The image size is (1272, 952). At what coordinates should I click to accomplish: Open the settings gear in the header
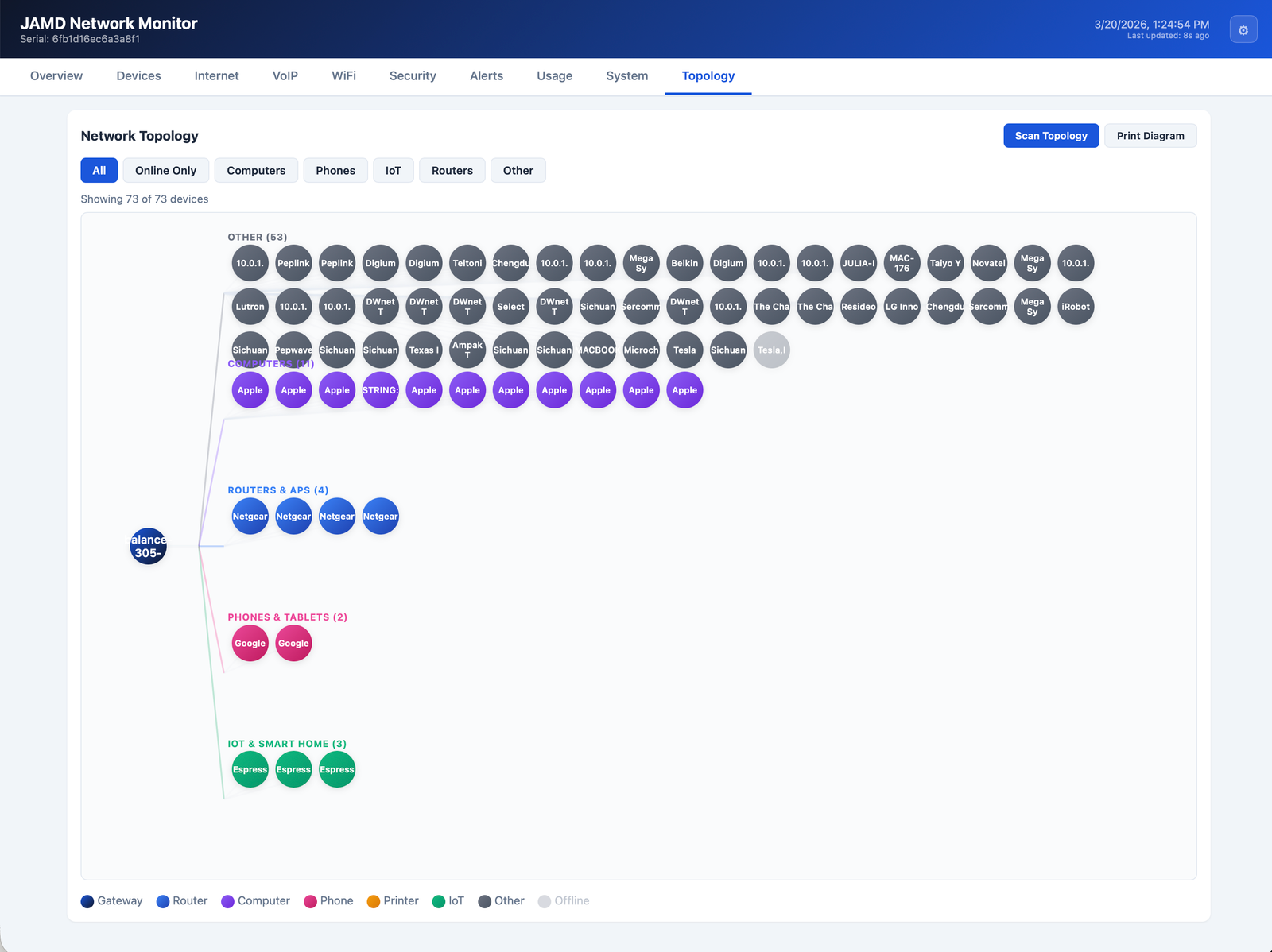tap(1243, 29)
